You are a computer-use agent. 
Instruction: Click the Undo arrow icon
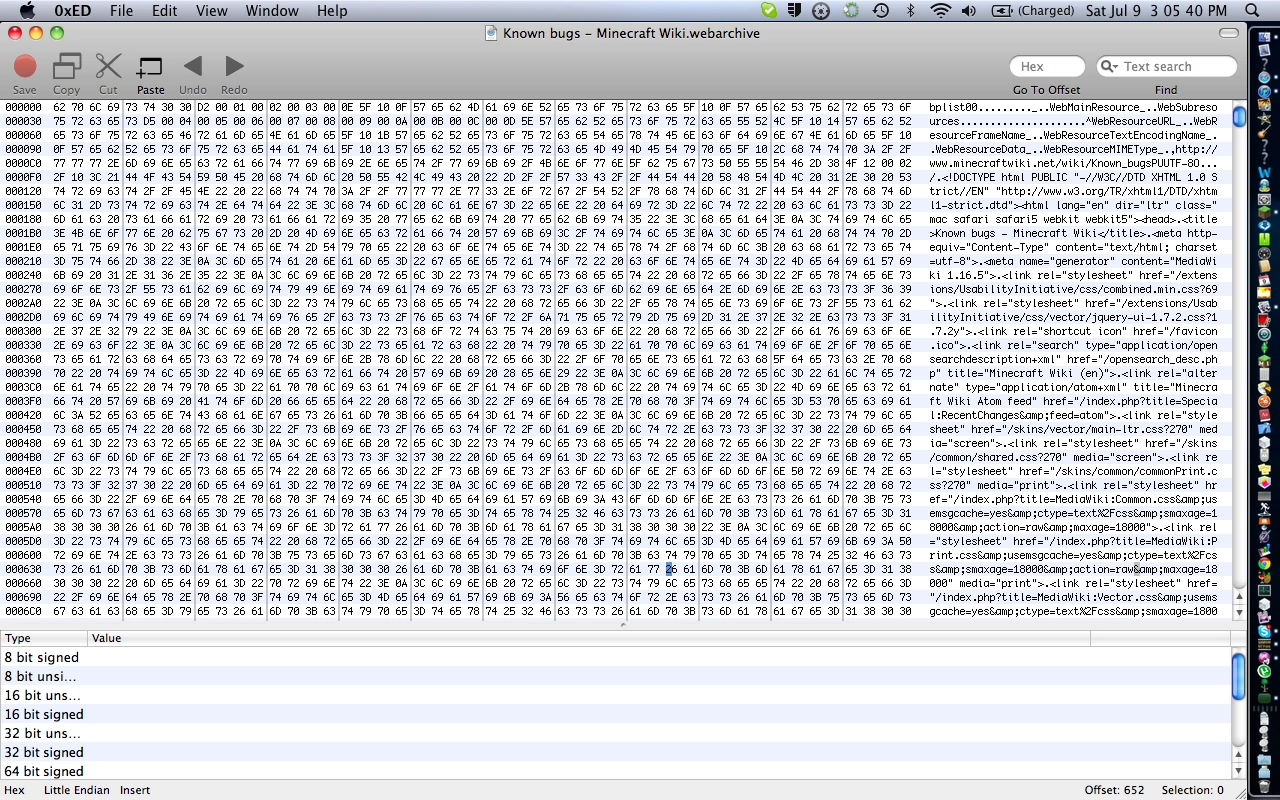click(x=192, y=66)
